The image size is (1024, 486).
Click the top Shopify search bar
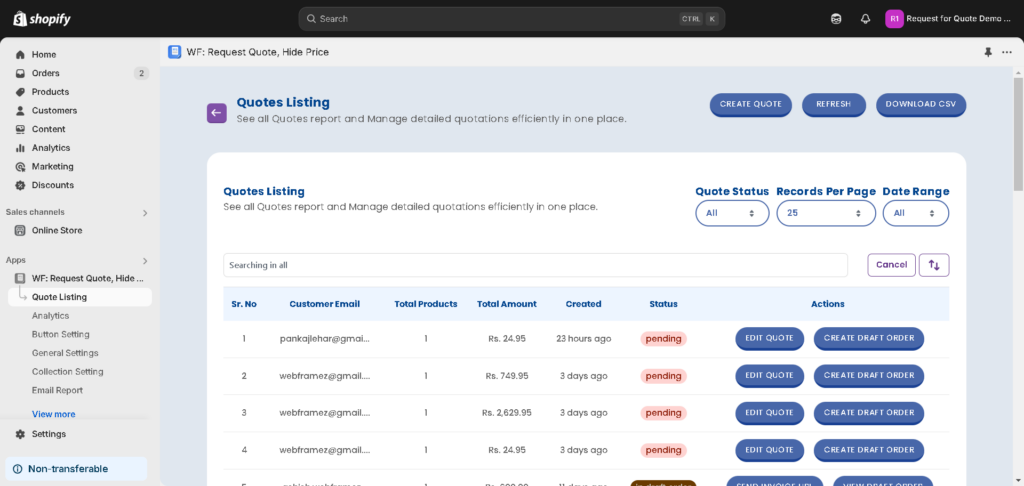[x=511, y=19]
